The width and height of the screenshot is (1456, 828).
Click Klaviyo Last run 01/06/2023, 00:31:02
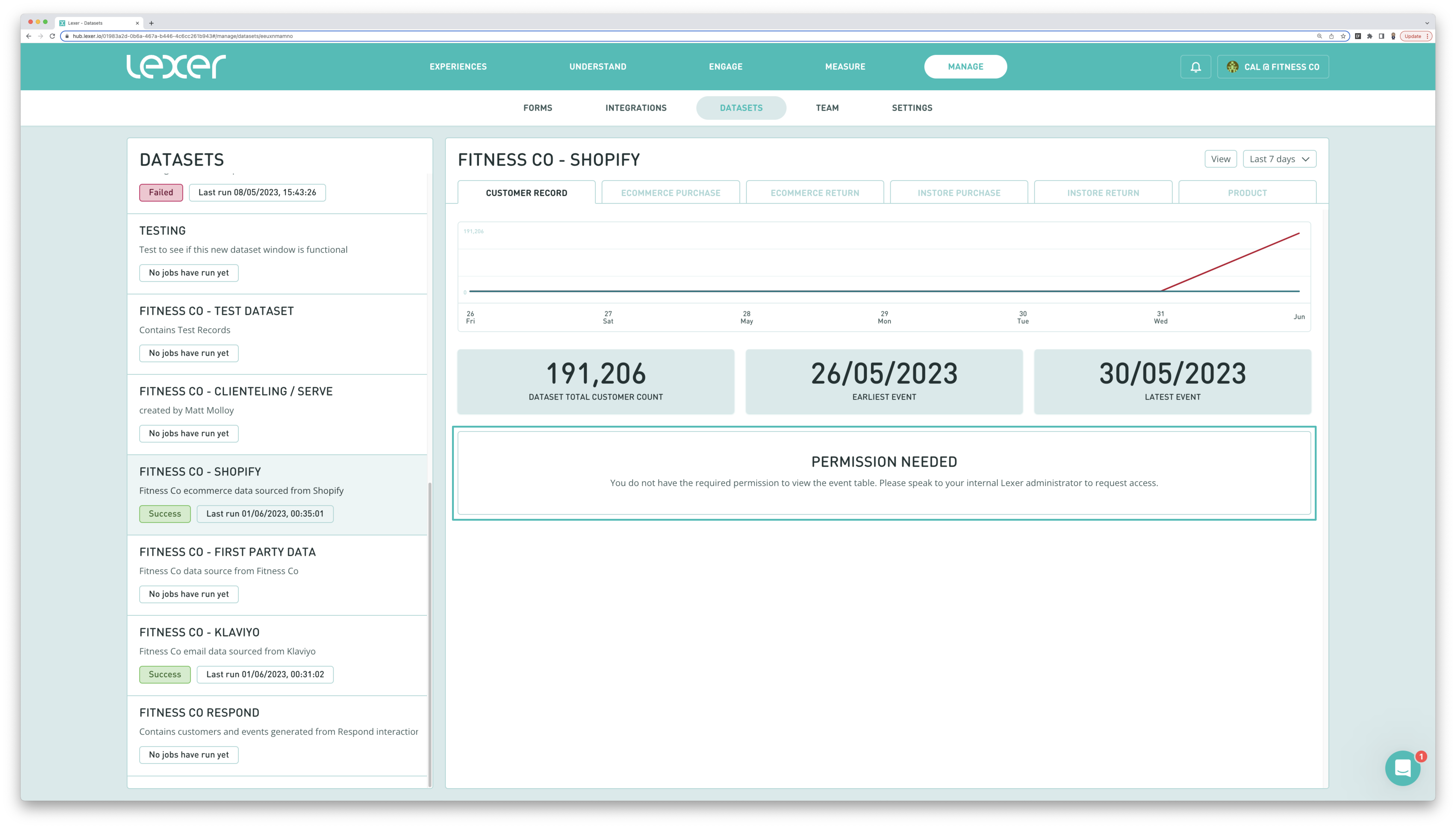point(265,675)
